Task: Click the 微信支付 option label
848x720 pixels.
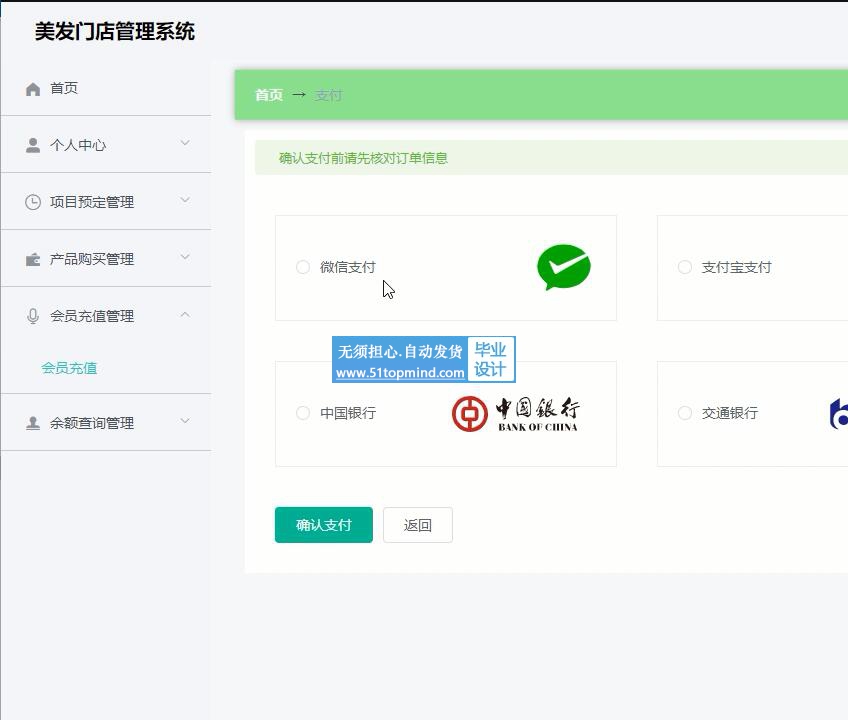Action: (348, 267)
